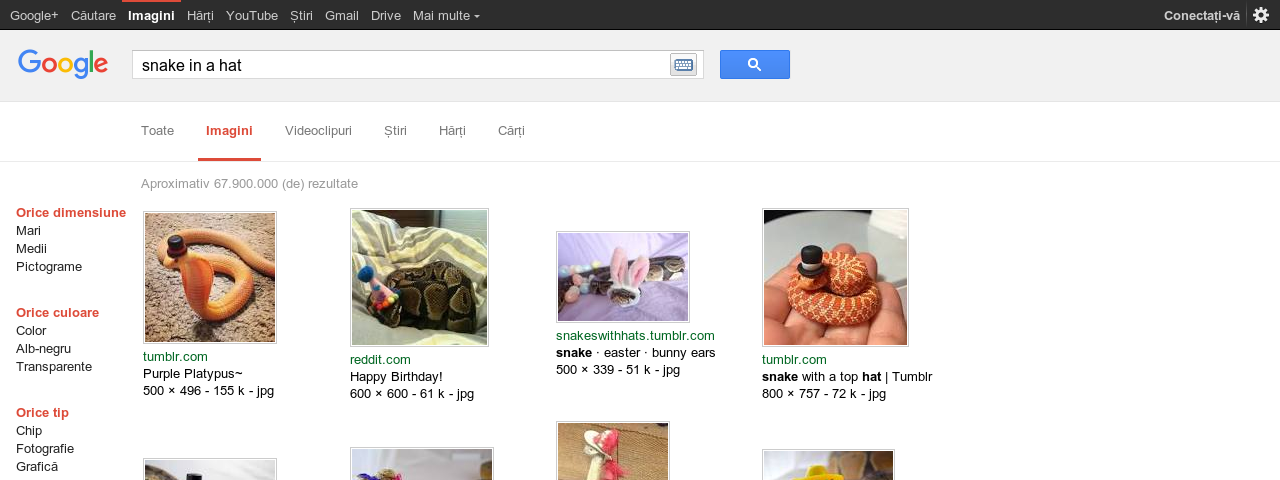This screenshot has height=480, width=1280.
Task: Click the Conectați-vă sign-in link
Action: click(x=1201, y=15)
